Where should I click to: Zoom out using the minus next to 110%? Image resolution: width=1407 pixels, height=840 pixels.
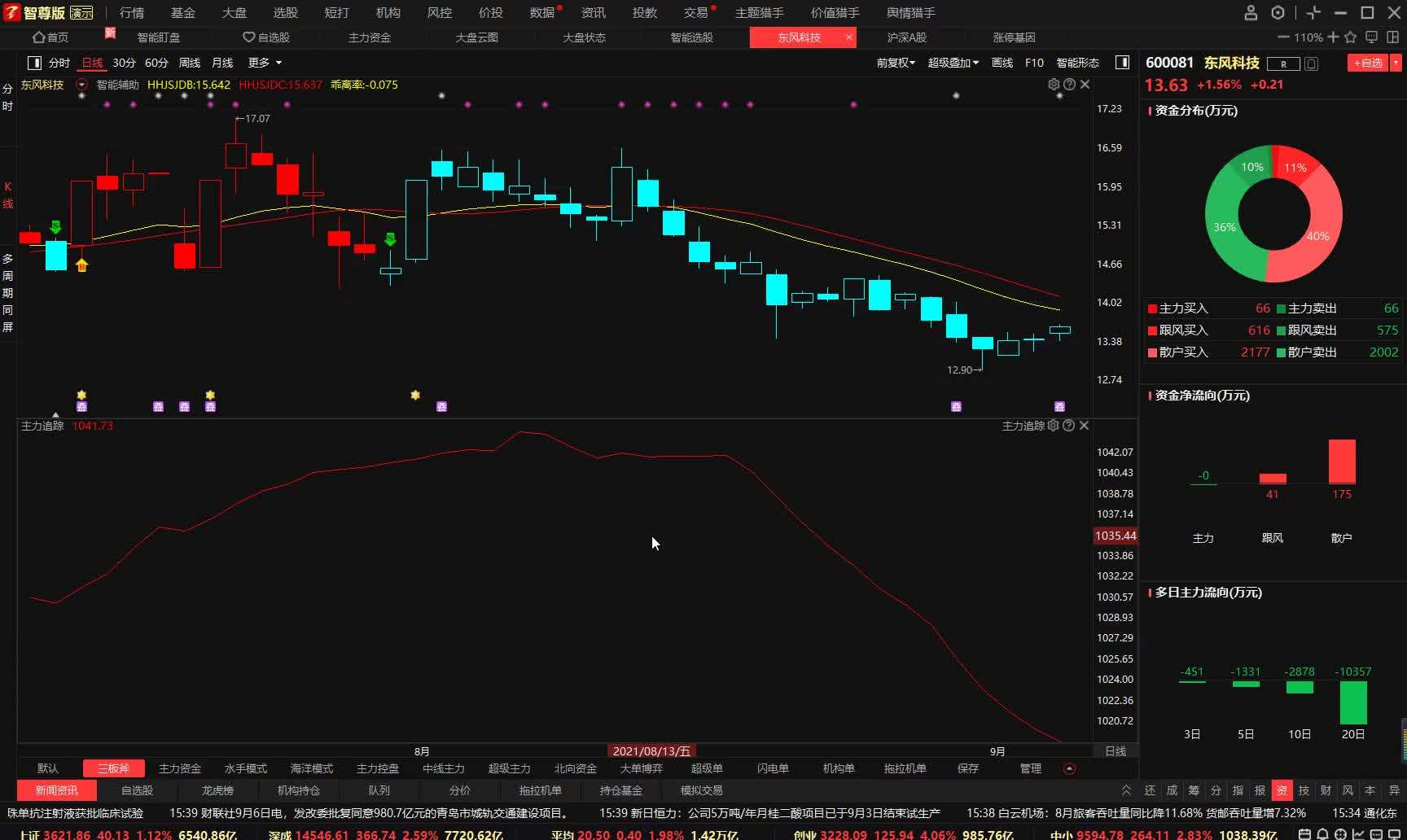click(1283, 37)
